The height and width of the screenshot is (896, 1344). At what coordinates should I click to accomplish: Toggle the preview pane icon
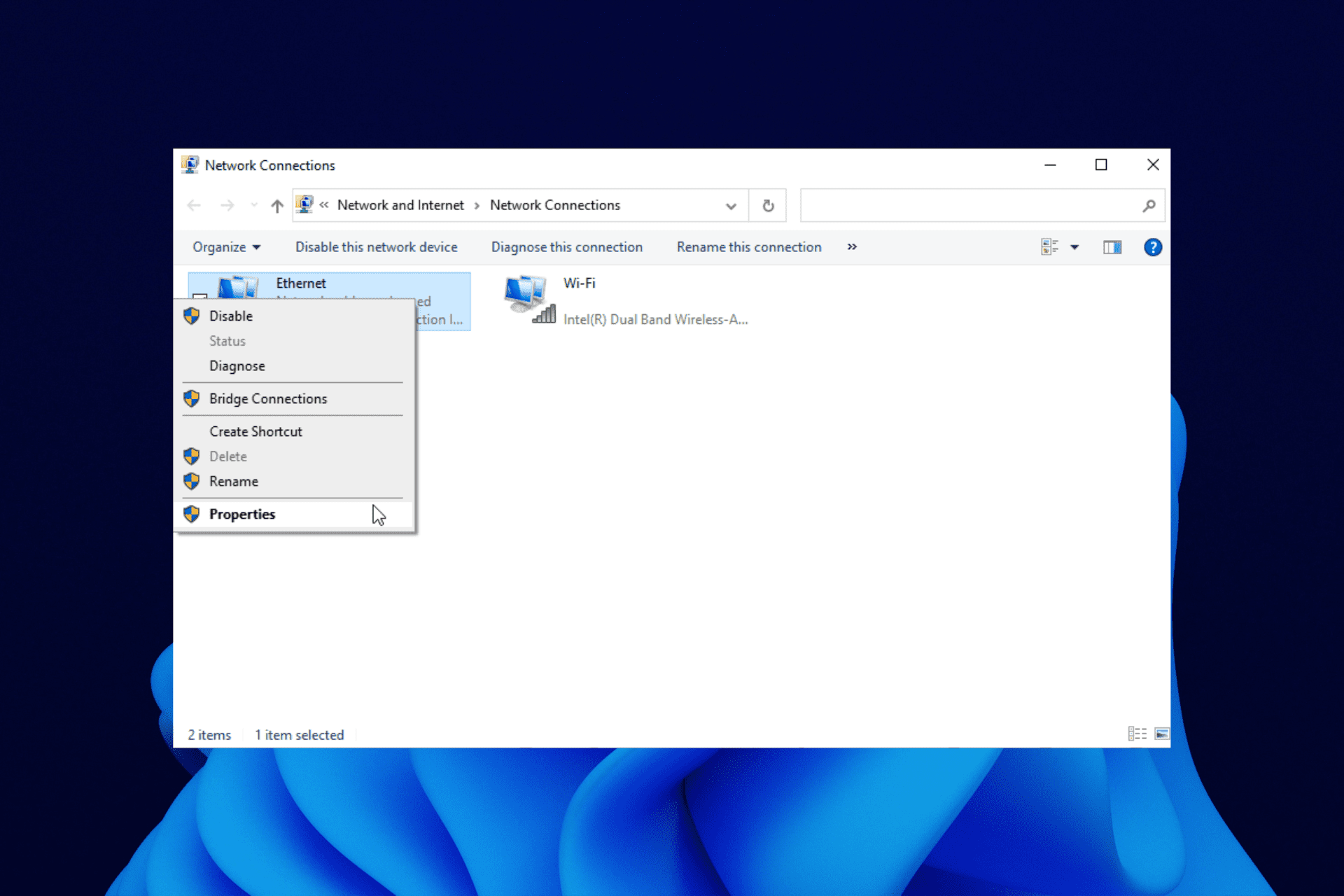1112,247
